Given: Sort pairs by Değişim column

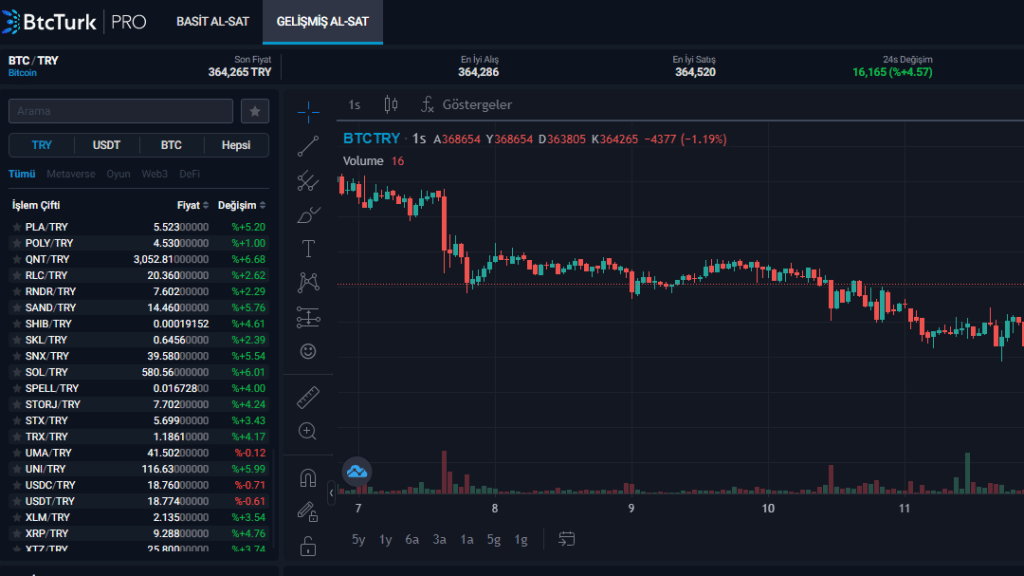Looking at the screenshot, I should coord(242,205).
